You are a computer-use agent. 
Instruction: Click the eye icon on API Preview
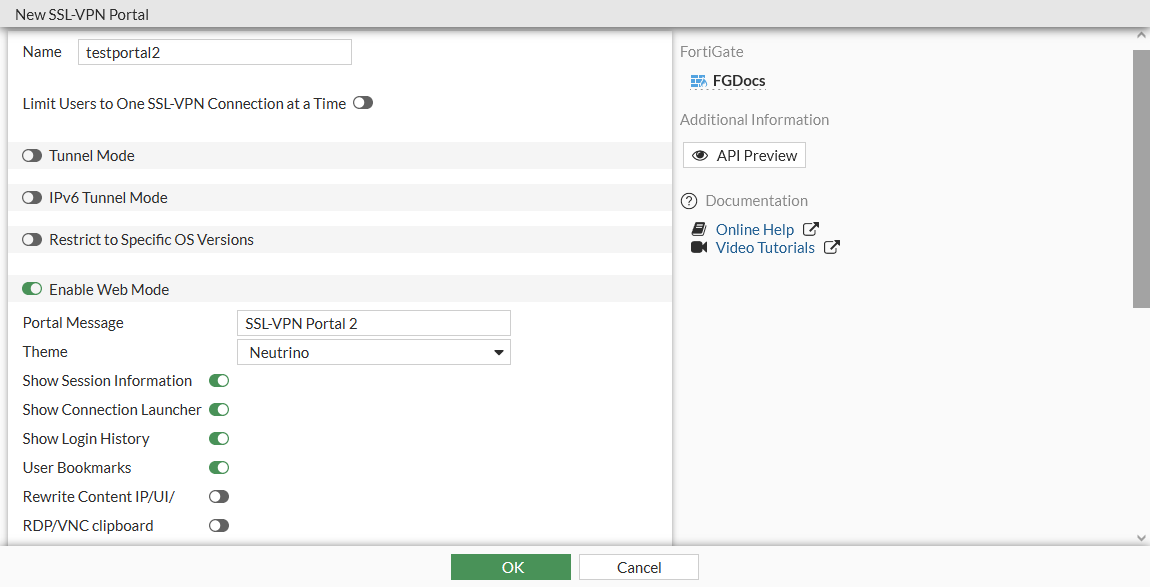pos(700,155)
